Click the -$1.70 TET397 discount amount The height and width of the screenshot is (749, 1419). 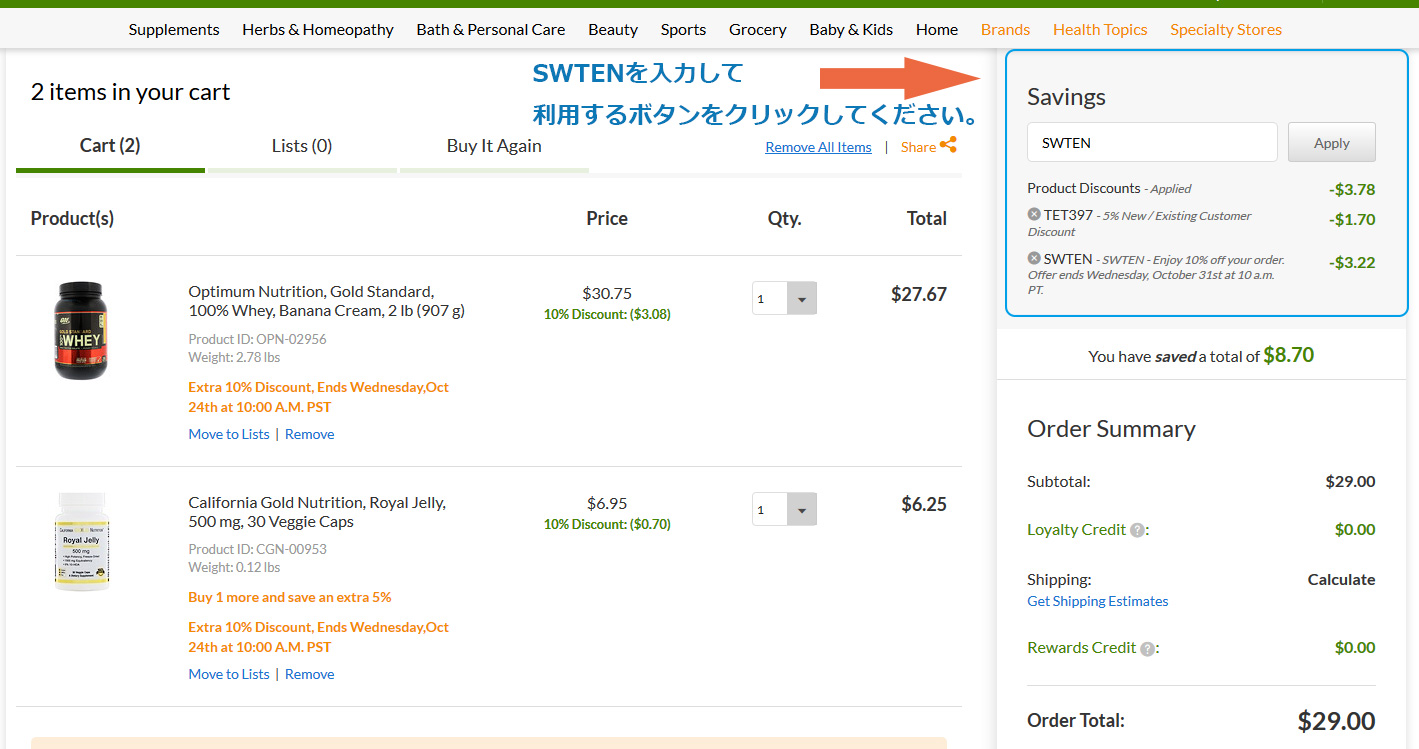tap(1352, 220)
